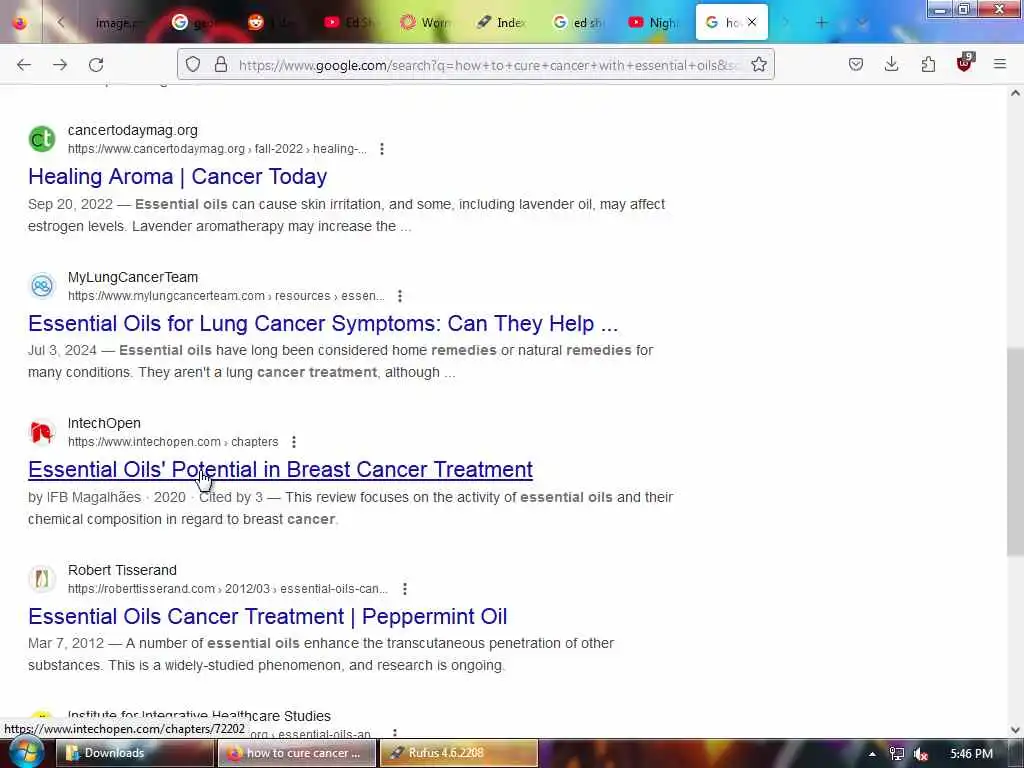Go forward to the next page
Viewport: 1024px width, 768px height.
(60, 65)
